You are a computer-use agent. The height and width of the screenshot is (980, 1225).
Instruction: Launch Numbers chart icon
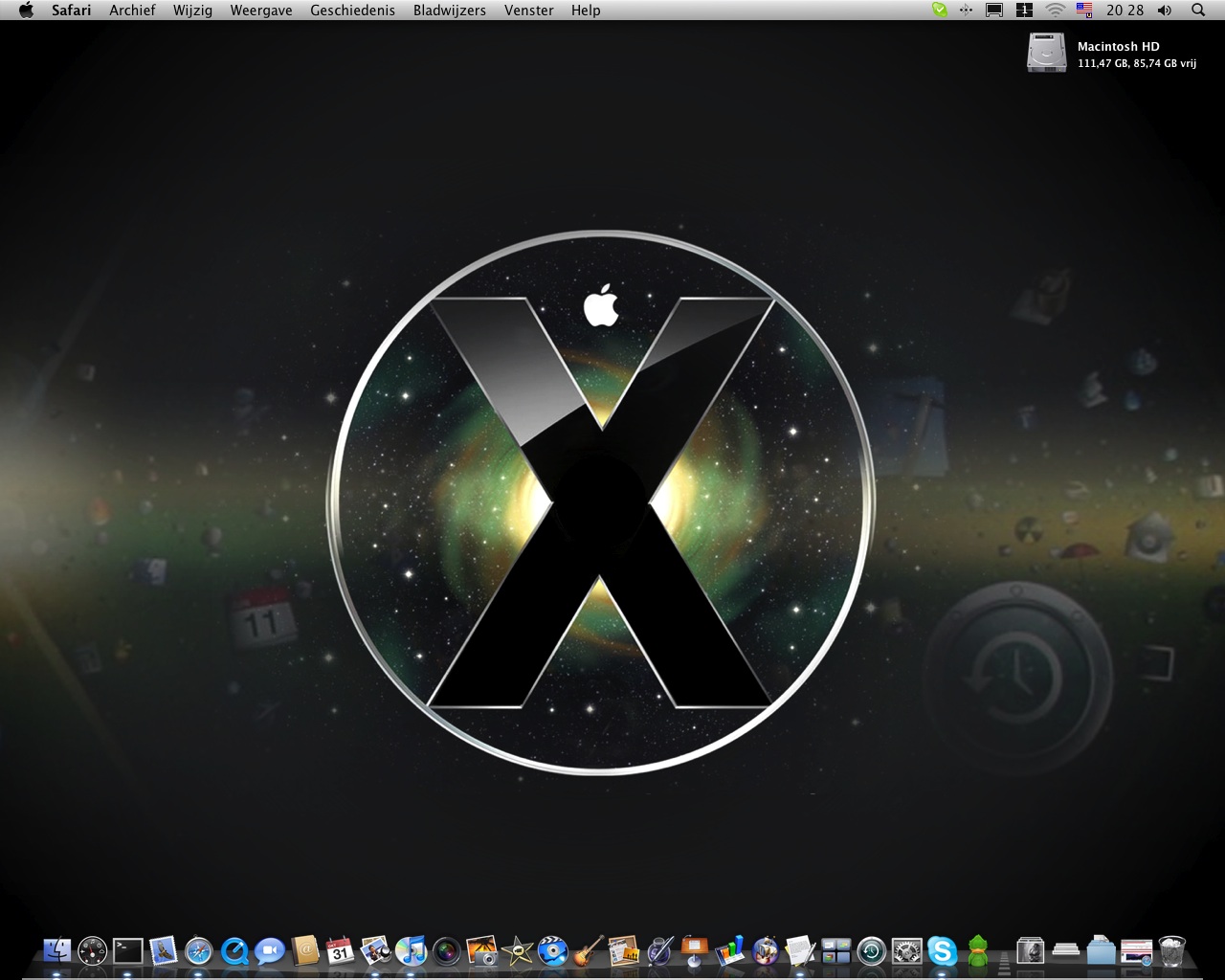coord(730,950)
